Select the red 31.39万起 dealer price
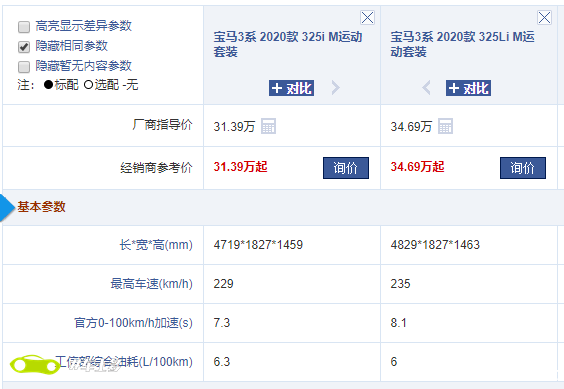 click(240, 167)
